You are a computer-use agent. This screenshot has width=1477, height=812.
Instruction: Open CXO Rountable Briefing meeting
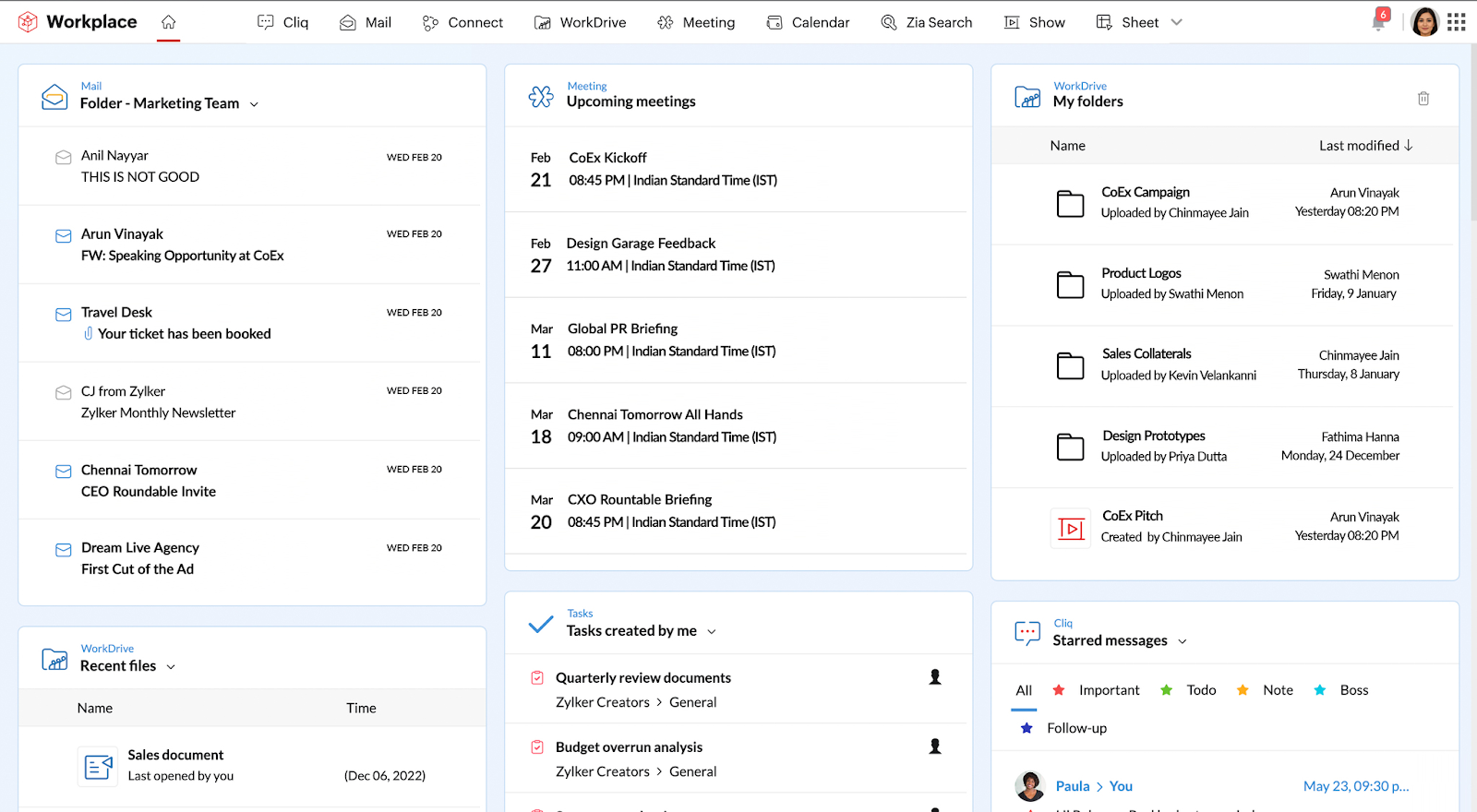pos(736,511)
